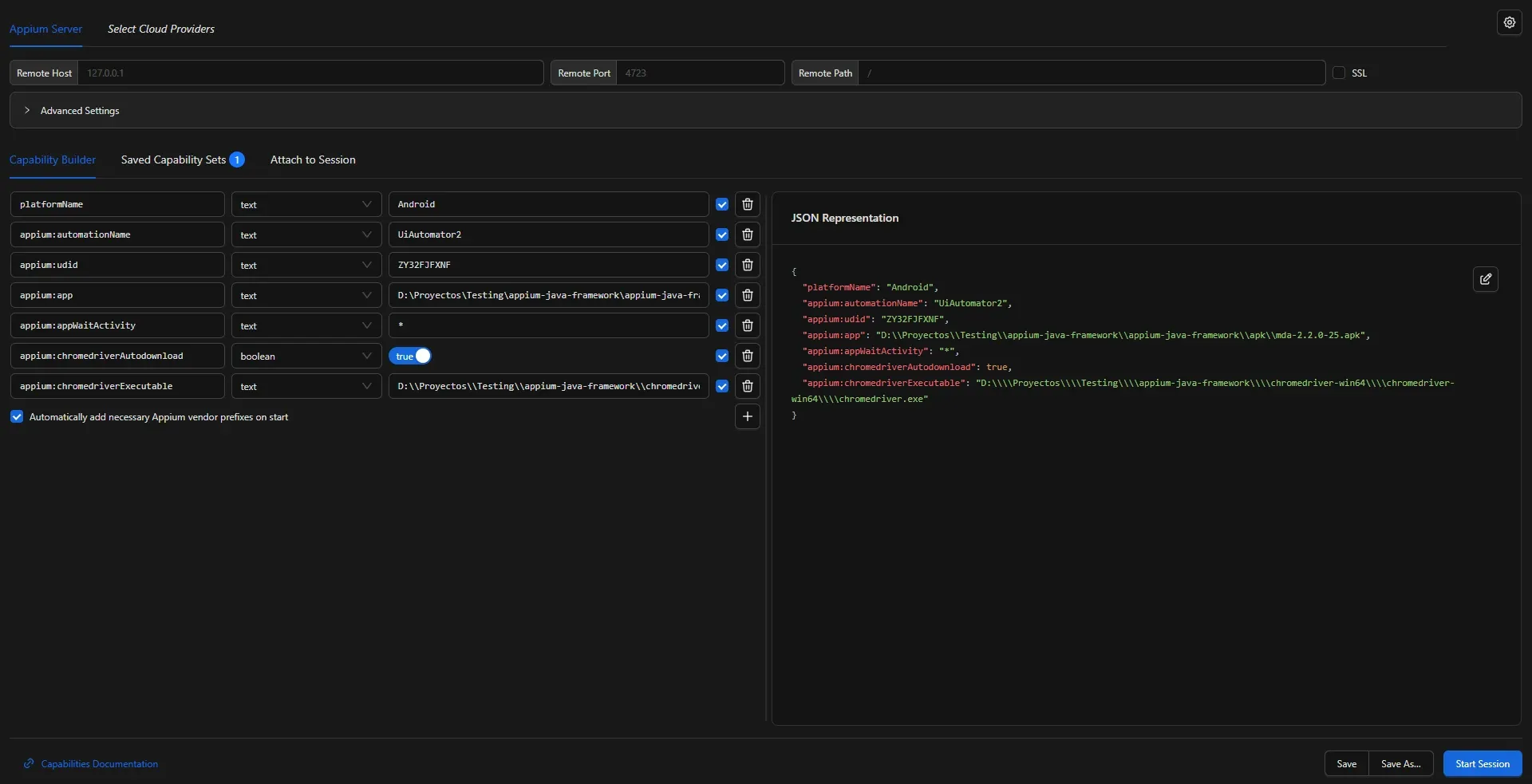This screenshot has height=784, width=1532.
Task: Delete the appium:app capability row
Action: (x=748, y=295)
